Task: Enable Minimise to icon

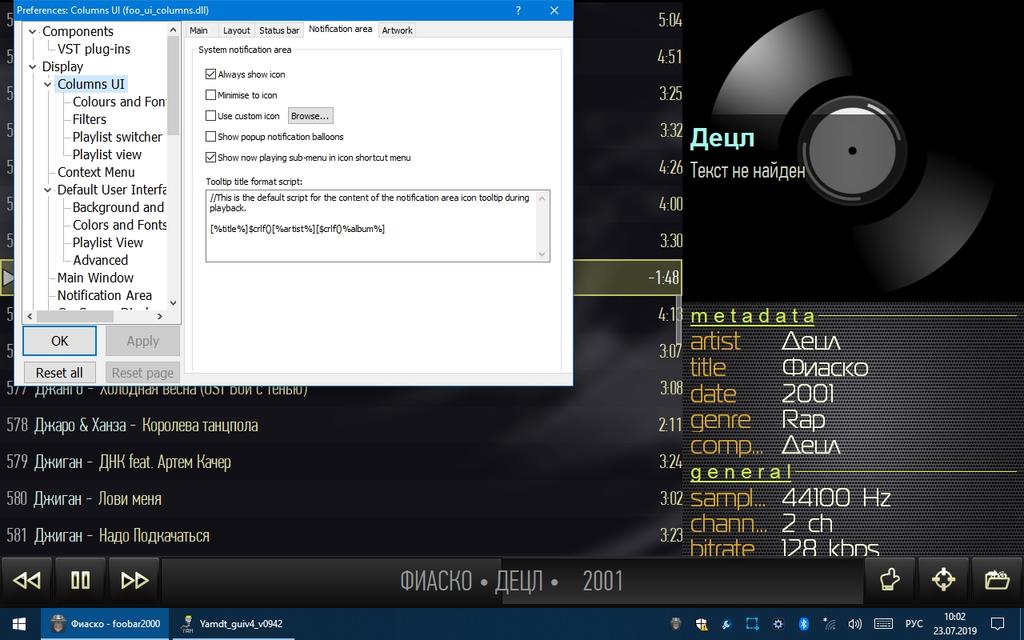Action: (x=211, y=95)
